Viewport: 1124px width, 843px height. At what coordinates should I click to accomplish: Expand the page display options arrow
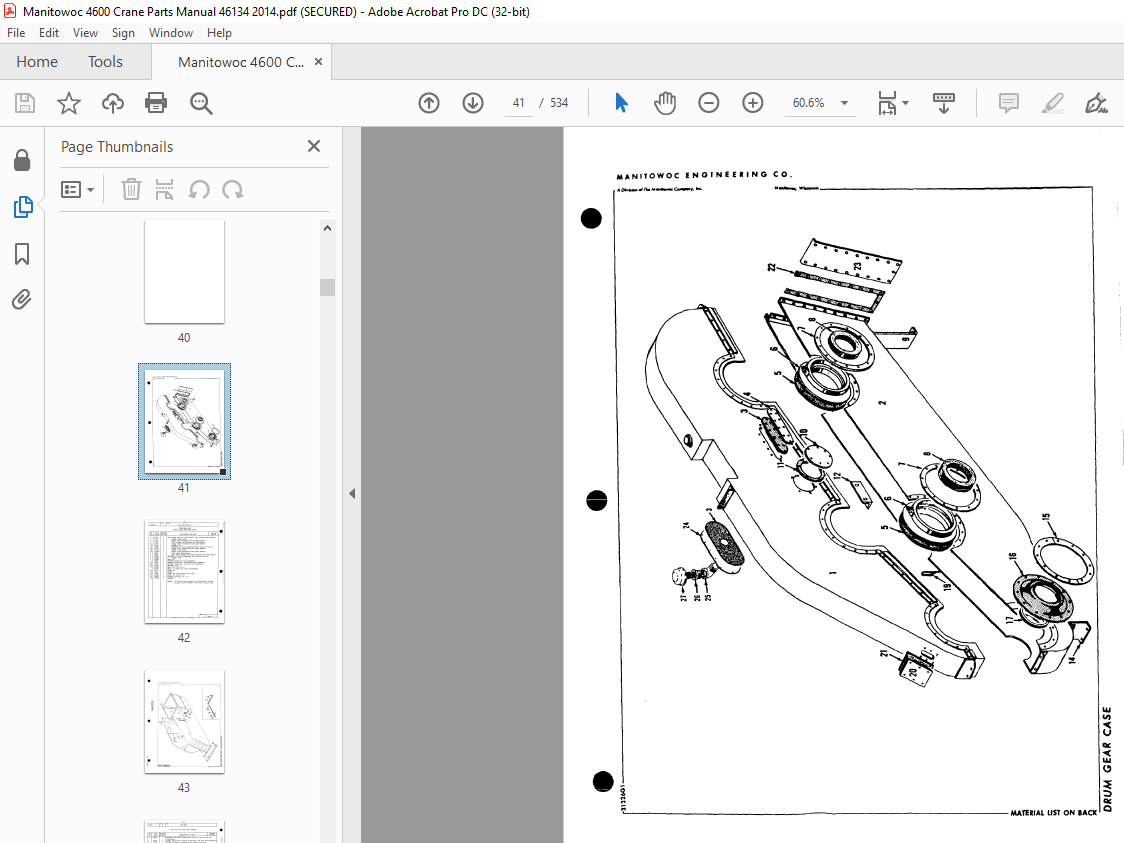pyautogui.click(x=905, y=103)
